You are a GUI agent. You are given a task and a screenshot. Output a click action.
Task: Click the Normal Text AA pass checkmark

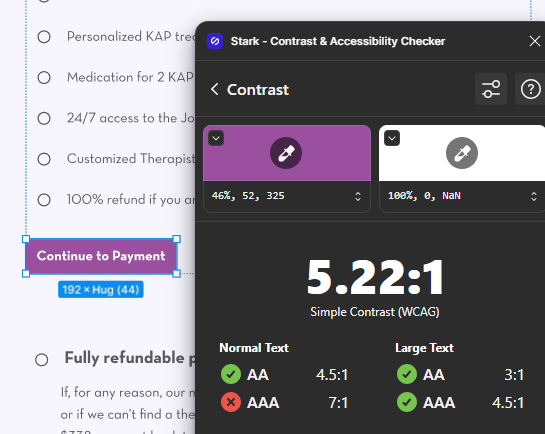pyautogui.click(x=231, y=374)
